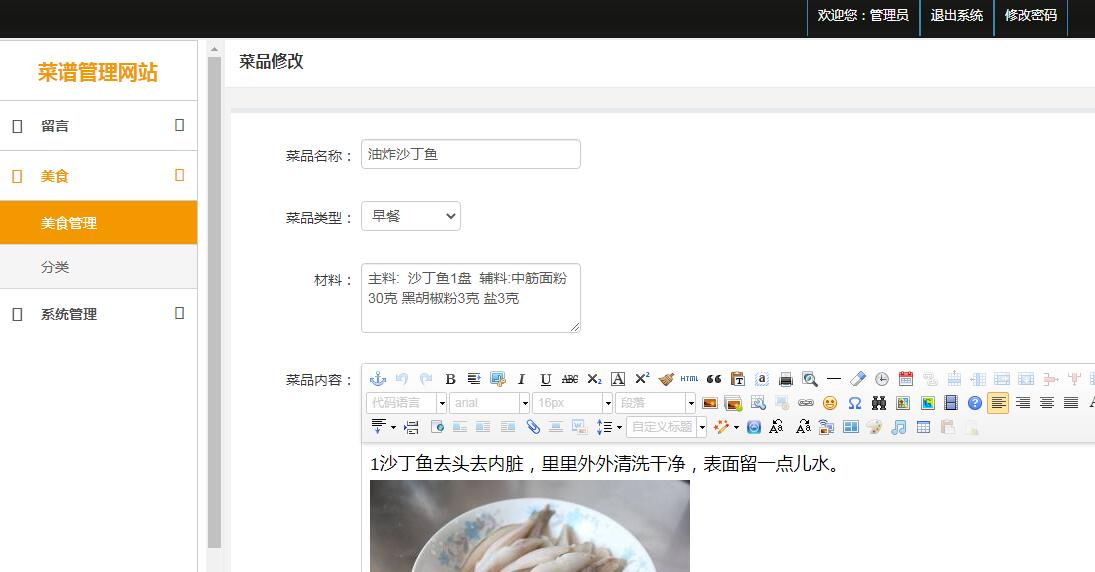Toggle italic formatting
This screenshot has height=572, width=1095.
pos(521,379)
